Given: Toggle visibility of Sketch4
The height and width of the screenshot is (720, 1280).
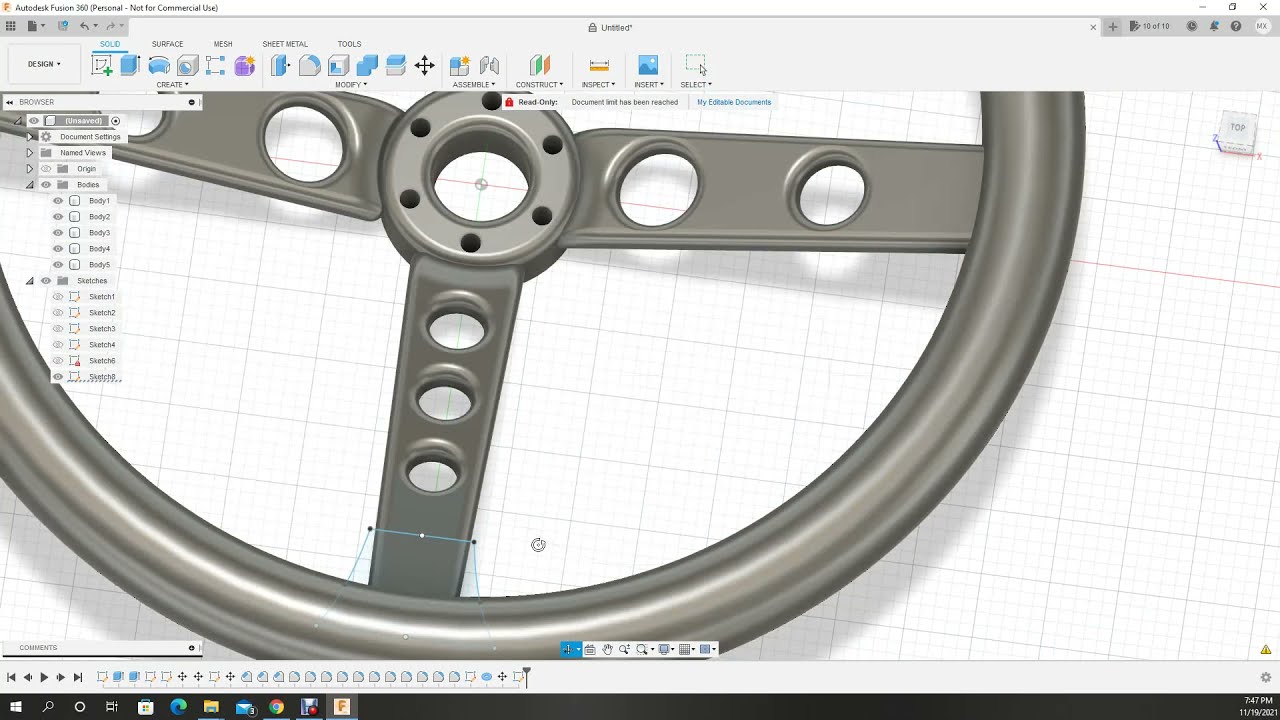Looking at the screenshot, I should 58,345.
